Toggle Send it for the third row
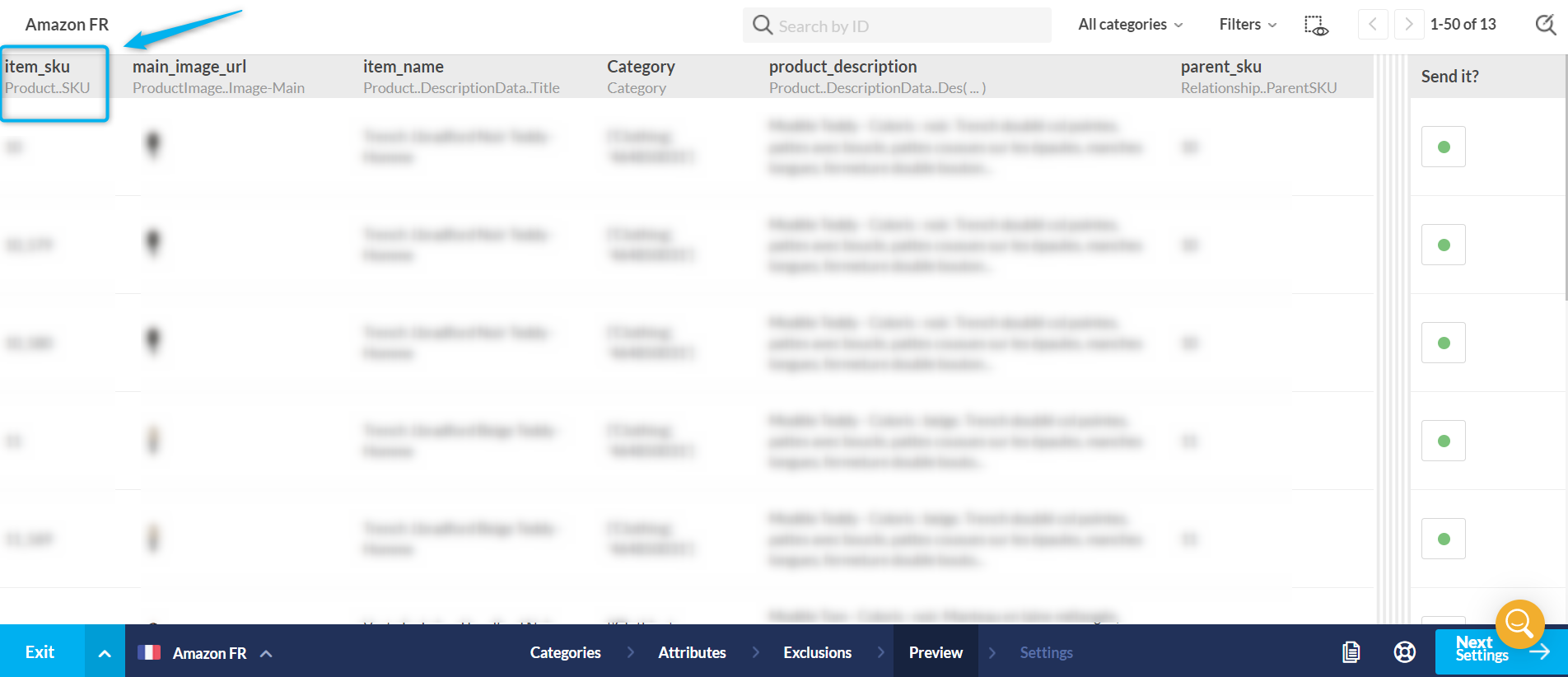1568x677 pixels. tap(1443, 343)
